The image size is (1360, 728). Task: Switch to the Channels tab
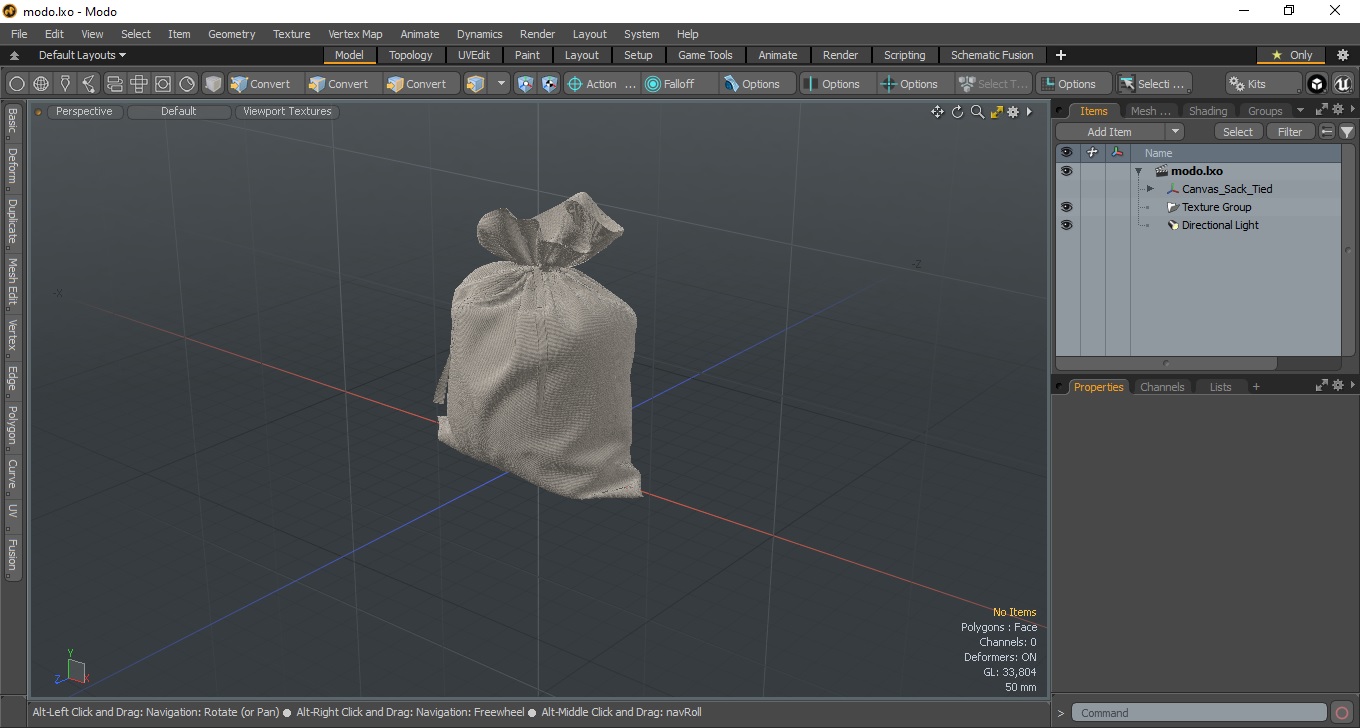coord(1161,387)
